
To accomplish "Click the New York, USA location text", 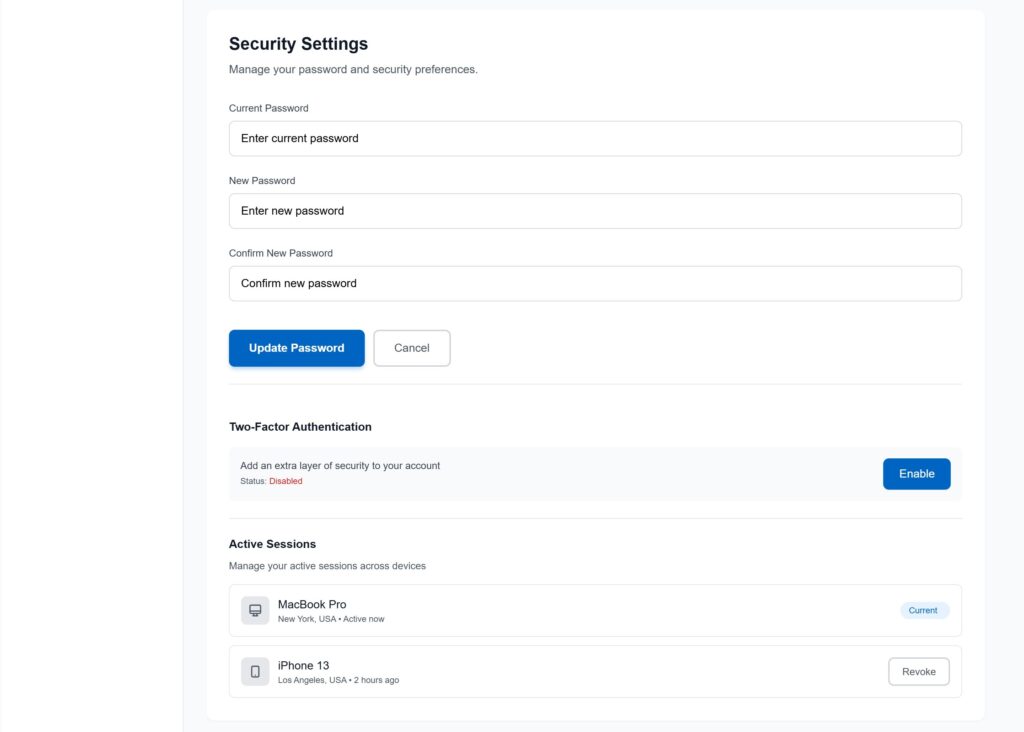I will click(x=306, y=619).
